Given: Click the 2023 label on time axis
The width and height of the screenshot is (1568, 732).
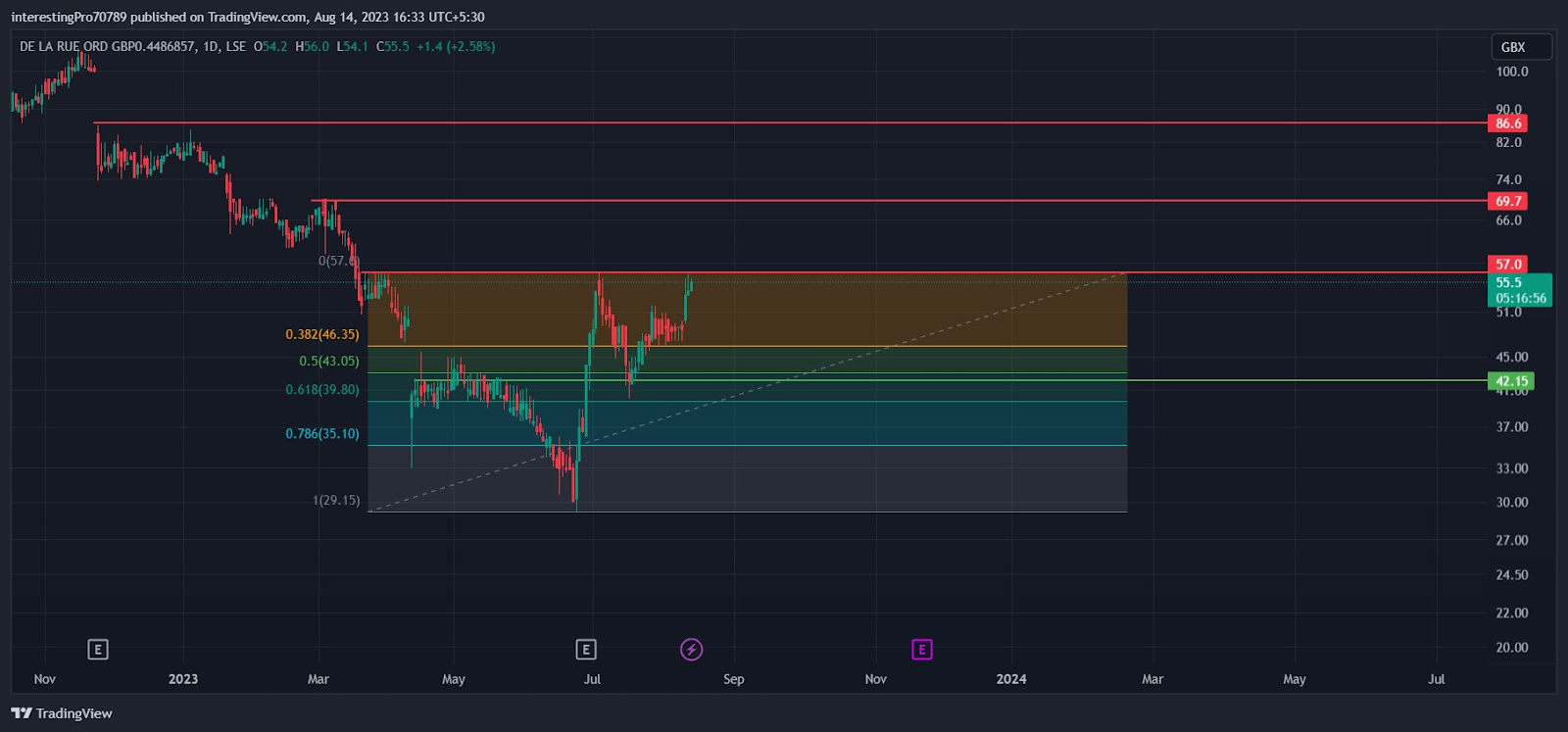Looking at the screenshot, I should pos(183,679).
